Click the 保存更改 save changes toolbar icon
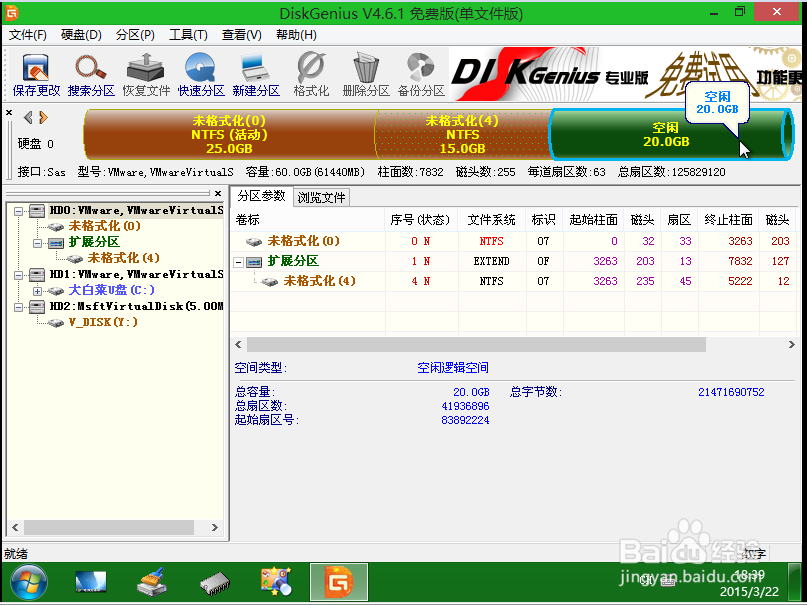The height and width of the screenshot is (605, 807). (36, 75)
